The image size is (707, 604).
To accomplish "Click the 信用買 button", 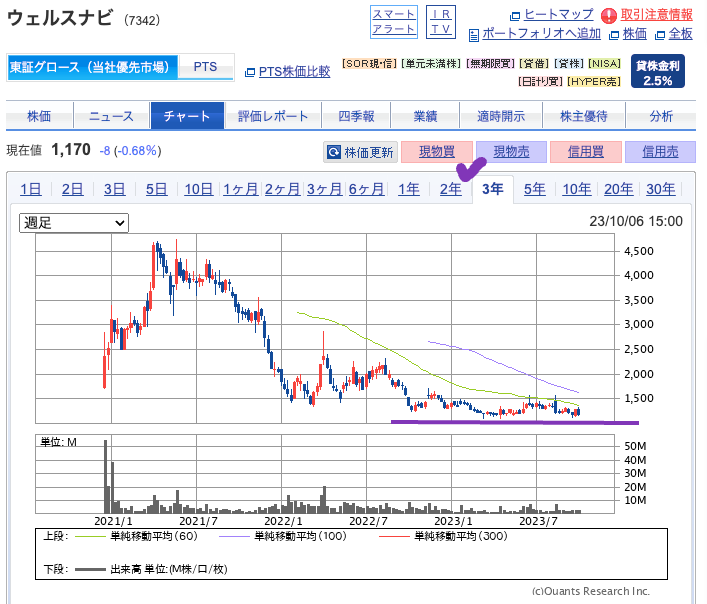I will click(x=586, y=152).
